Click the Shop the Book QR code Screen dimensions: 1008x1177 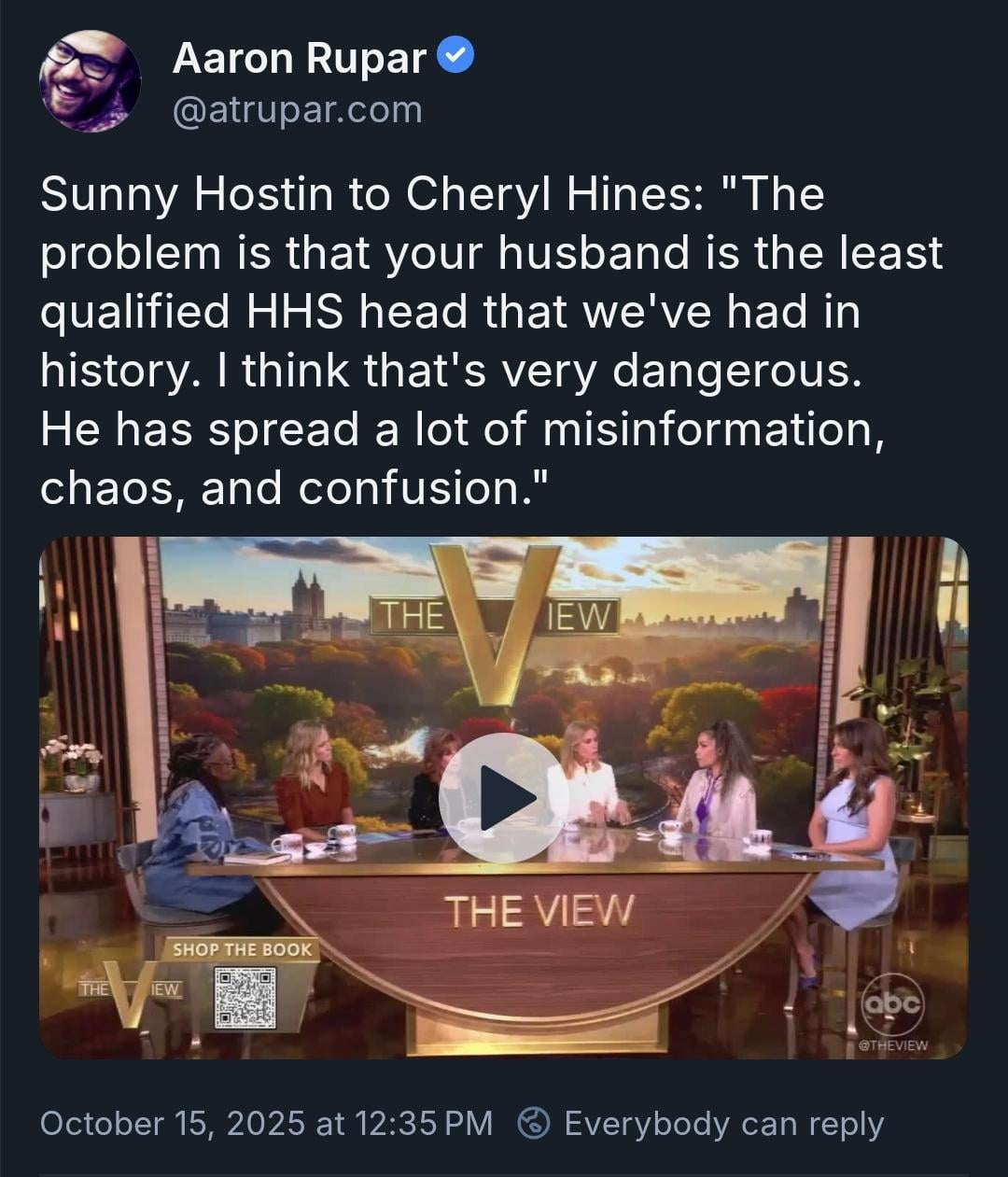245,997
